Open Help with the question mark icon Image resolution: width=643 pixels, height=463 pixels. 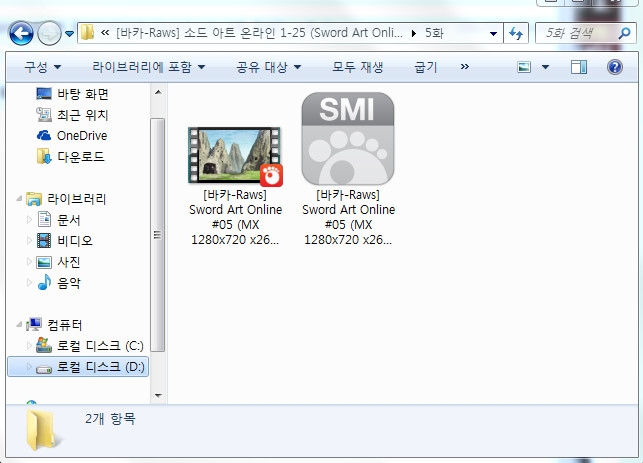tap(615, 67)
